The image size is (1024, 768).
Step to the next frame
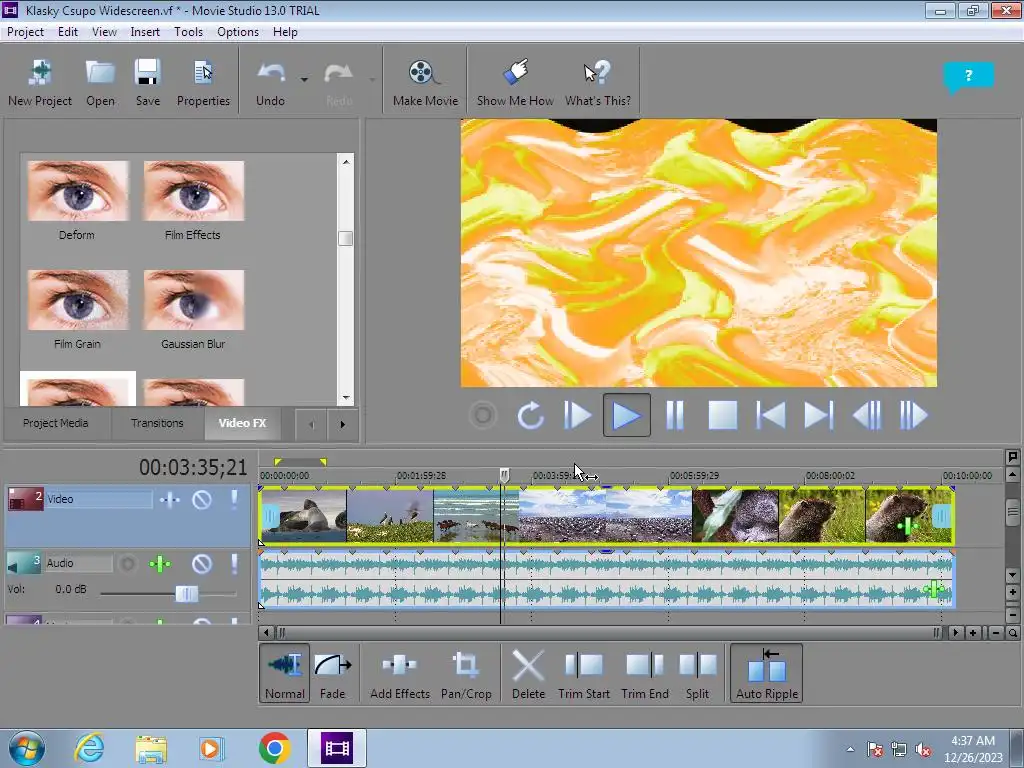click(914, 415)
